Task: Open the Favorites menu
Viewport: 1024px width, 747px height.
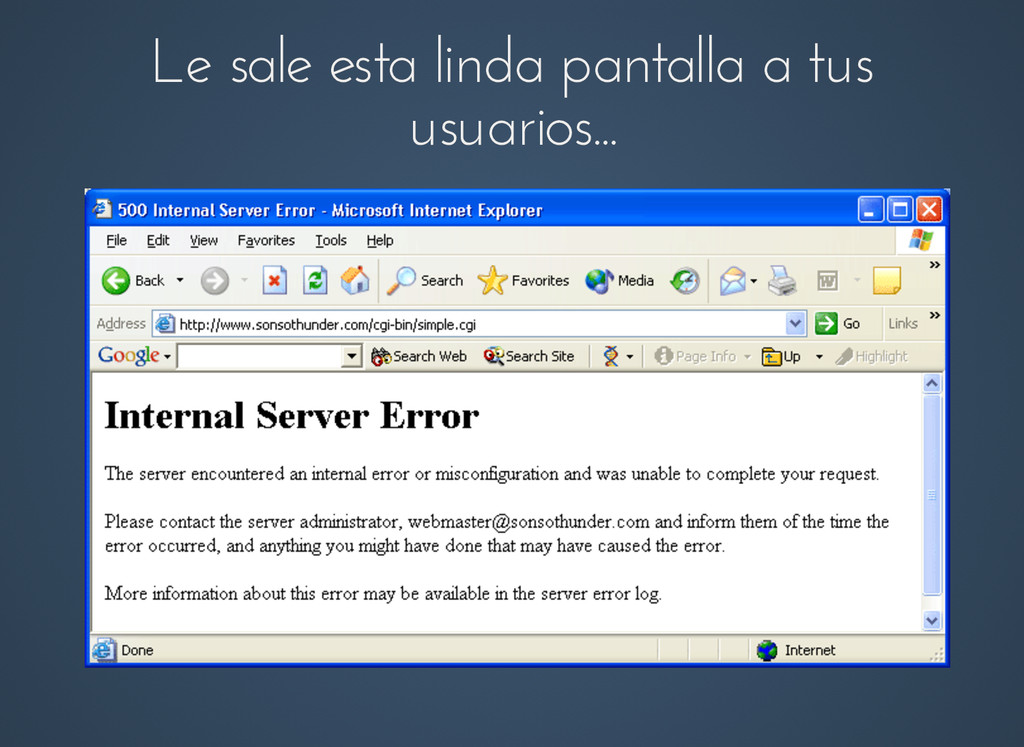Action: (x=266, y=240)
